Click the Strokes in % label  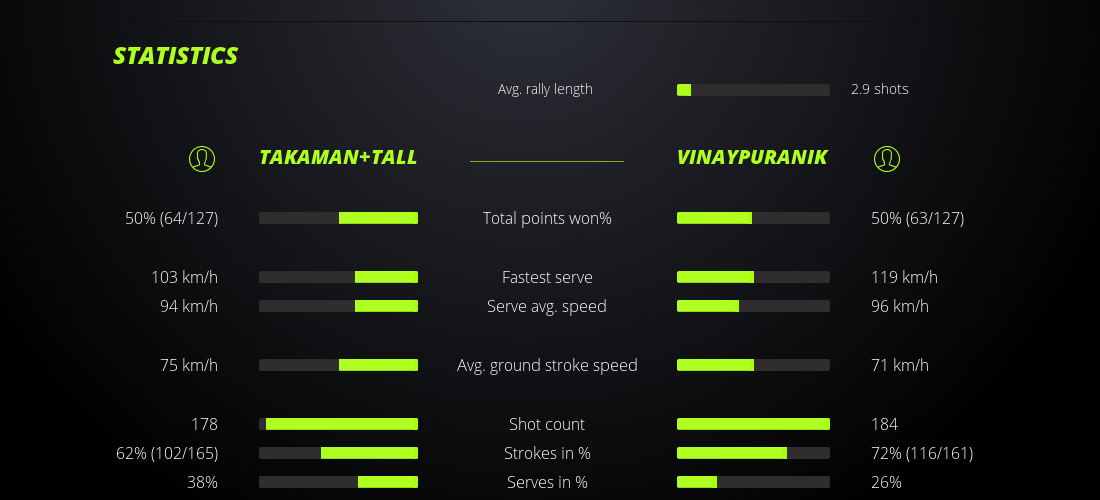(x=547, y=453)
